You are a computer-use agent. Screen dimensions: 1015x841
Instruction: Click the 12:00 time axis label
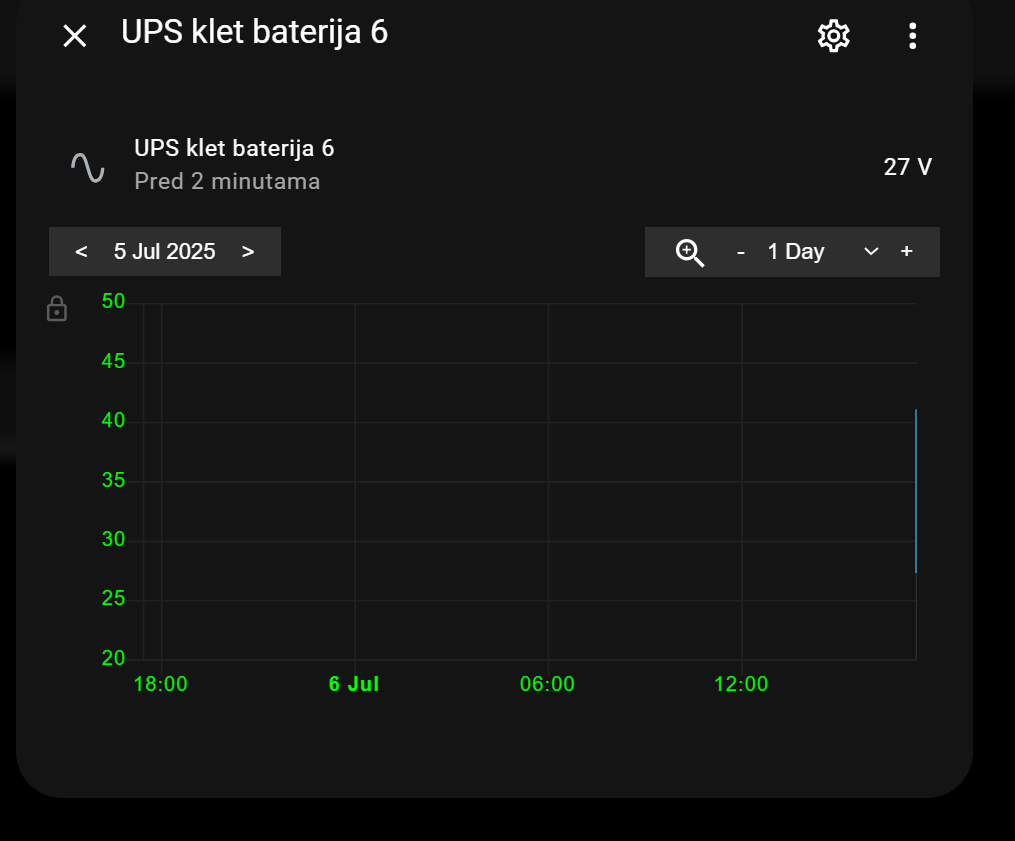tap(741, 684)
